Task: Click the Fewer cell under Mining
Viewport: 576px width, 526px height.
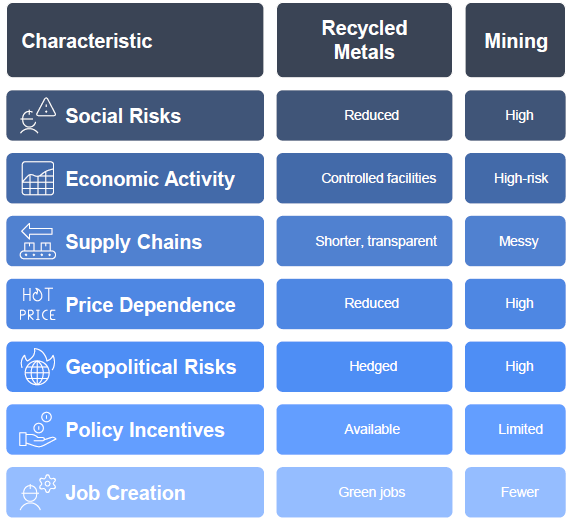Action: [x=515, y=492]
